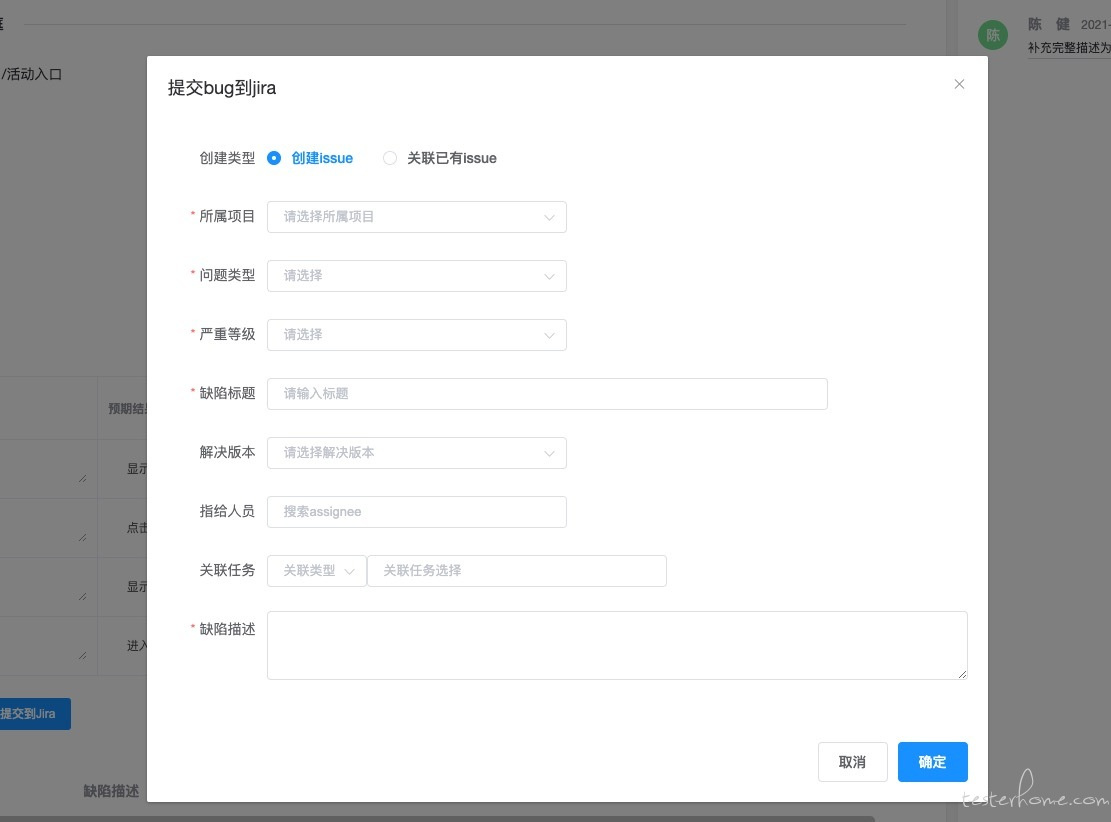Click the 关联任务选择 input field
This screenshot has width=1111, height=822.
pos(517,570)
